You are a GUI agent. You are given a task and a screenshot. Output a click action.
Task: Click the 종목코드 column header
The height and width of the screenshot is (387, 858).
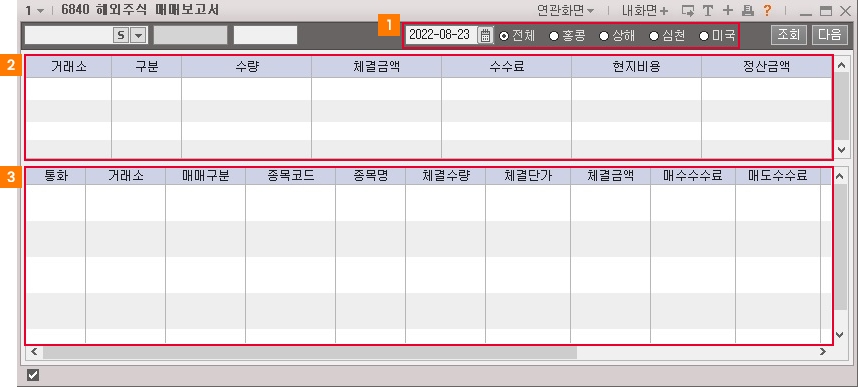point(291,176)
